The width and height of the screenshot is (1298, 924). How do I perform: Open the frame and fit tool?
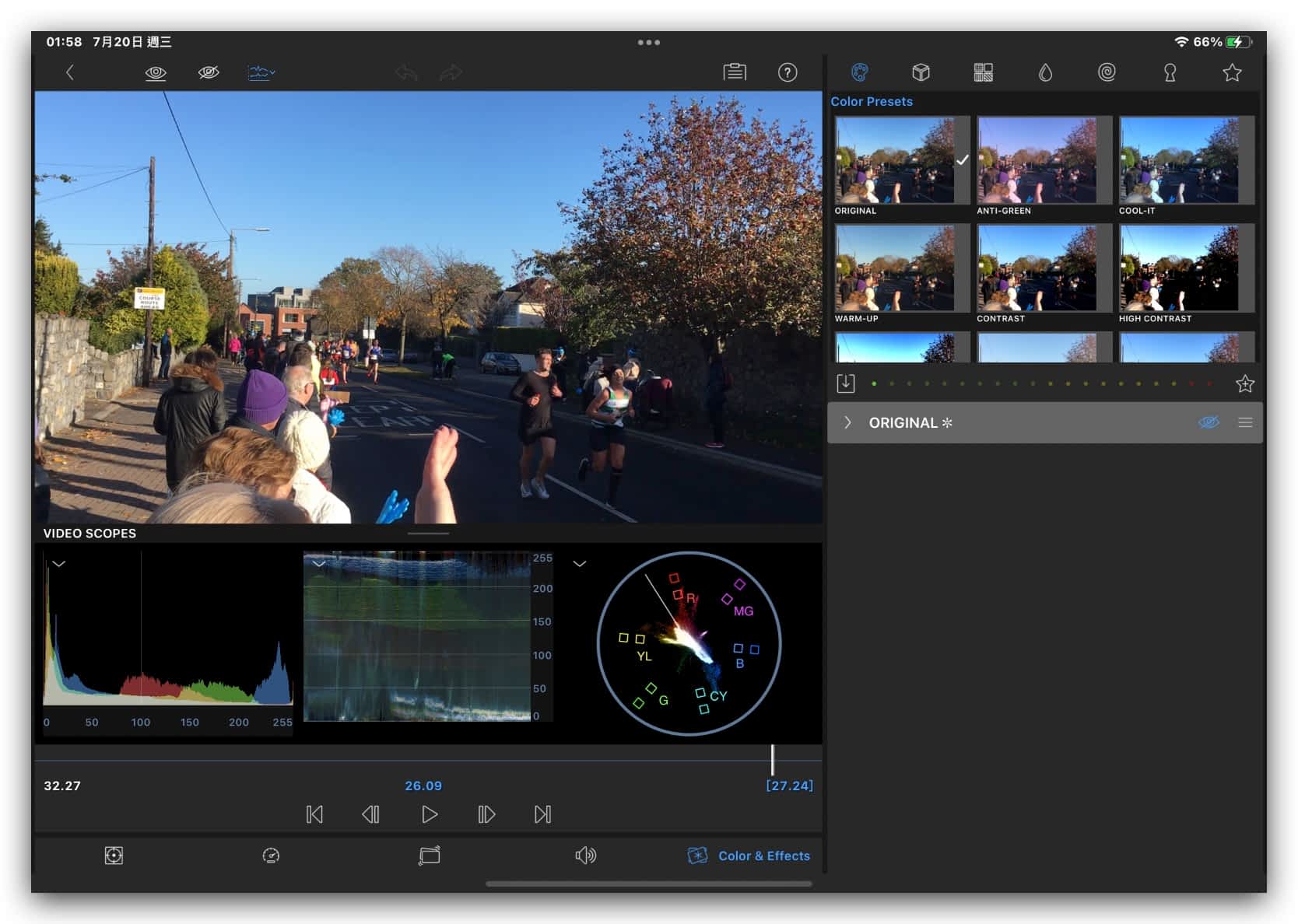coord(114,856)
